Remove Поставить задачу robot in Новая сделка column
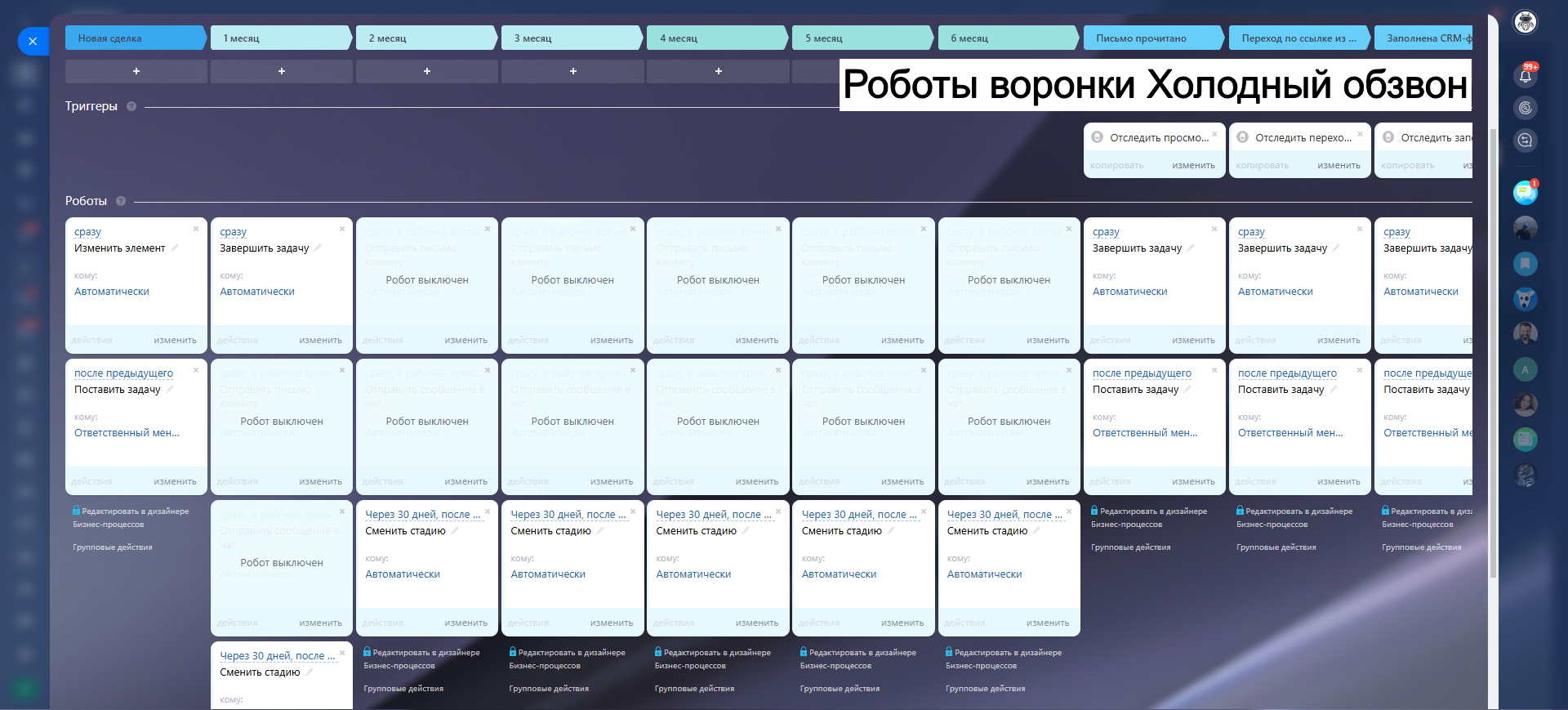Screen dimensions: 1568x710 pyautogui.click(x=196, y=370)
